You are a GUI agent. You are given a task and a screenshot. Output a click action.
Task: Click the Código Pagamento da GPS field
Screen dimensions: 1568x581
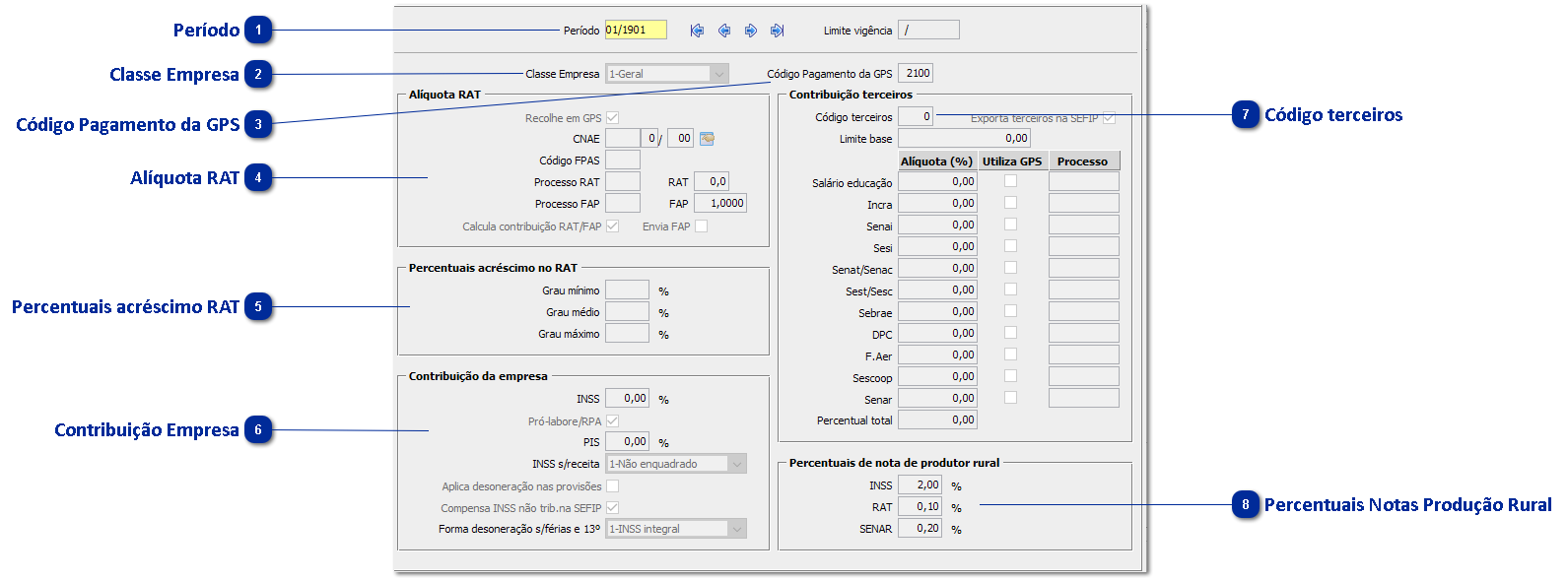coord(916,74)
